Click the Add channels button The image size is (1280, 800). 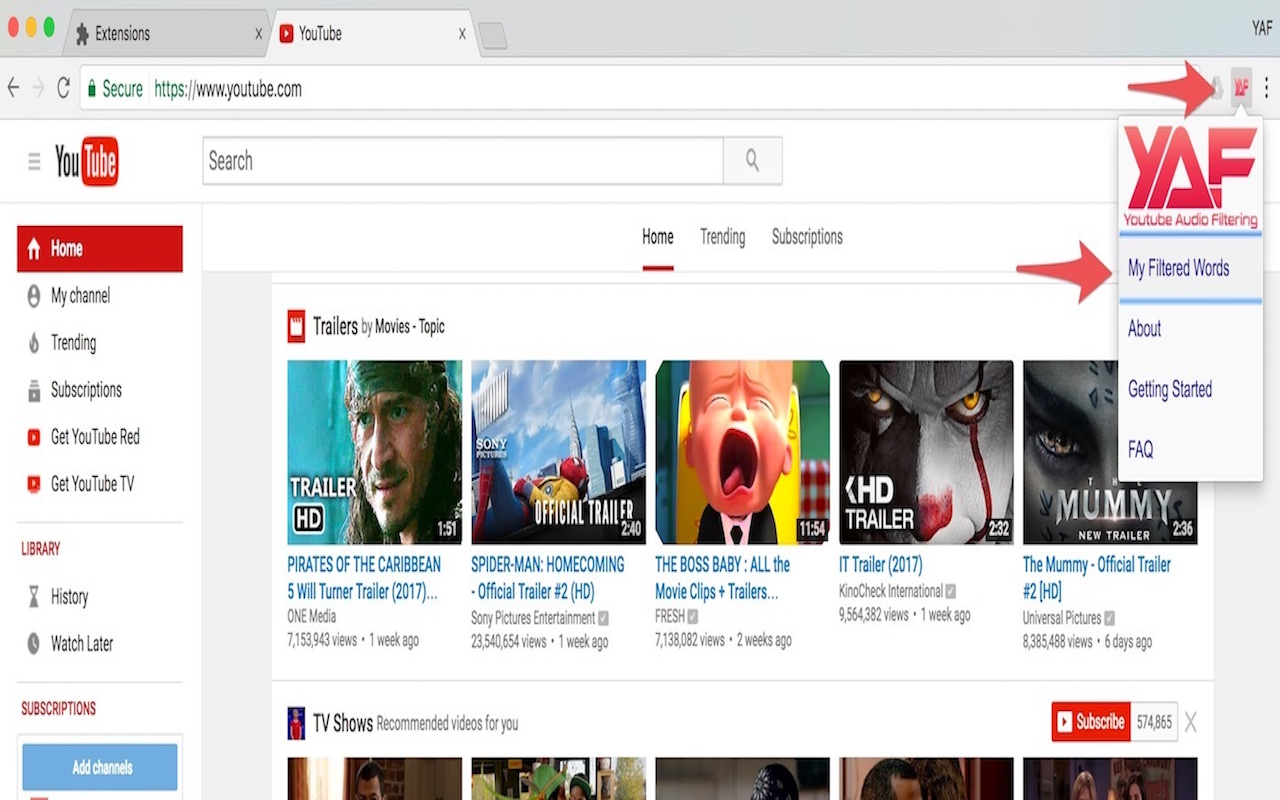click(100, 767)
